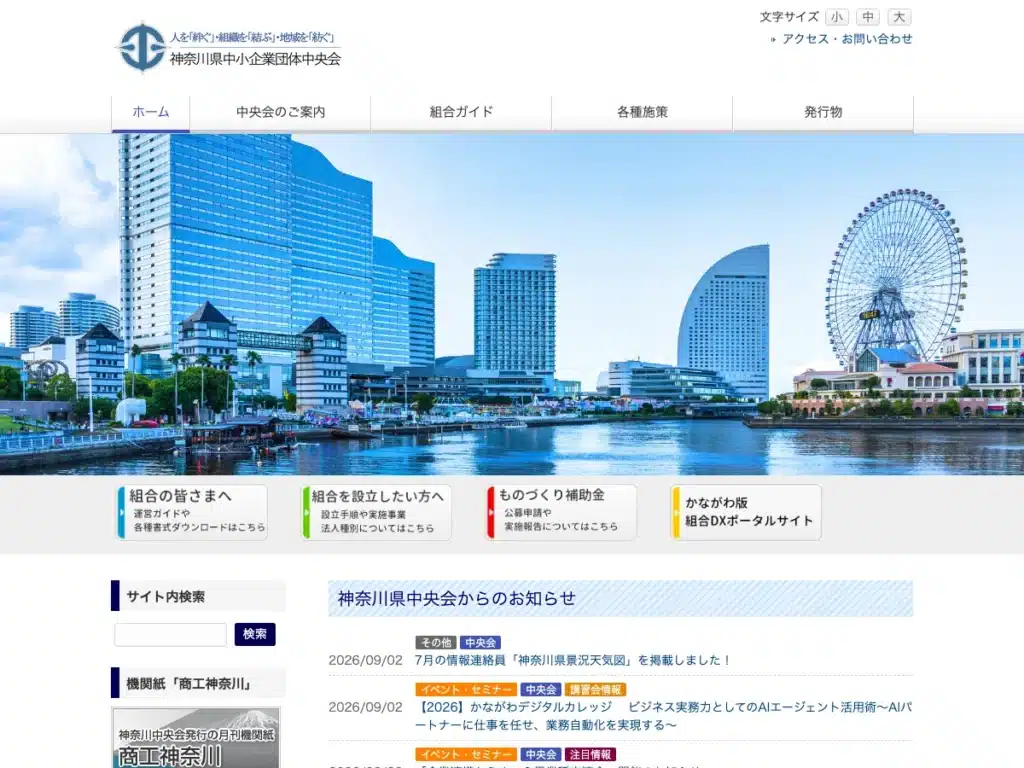Click the Yokohama skyline hero image
The height and width of the screenshot is (768, 1024).
[512, 304]
